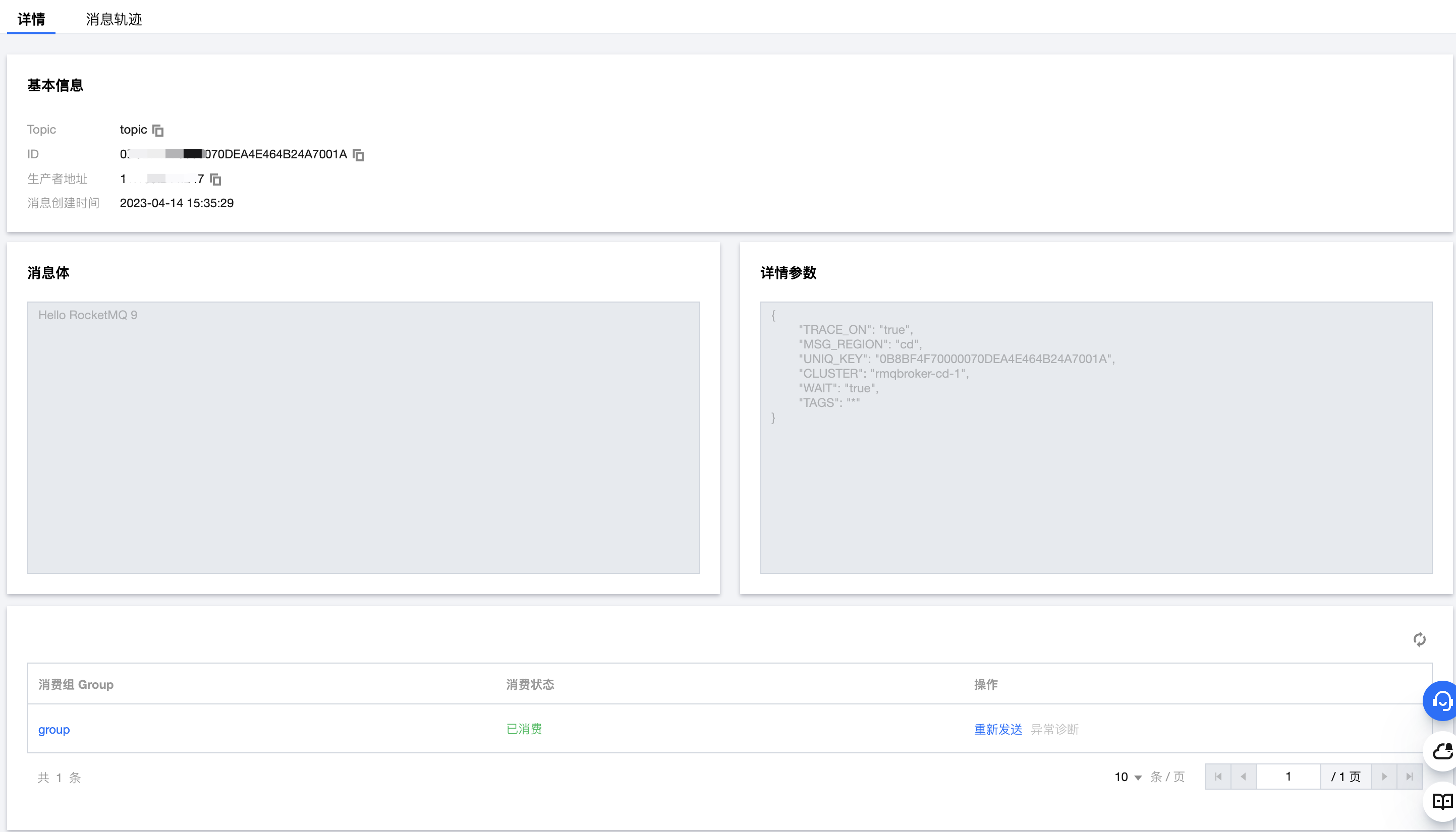
Task: Copy the message ID value
Action: coord(358,155)
